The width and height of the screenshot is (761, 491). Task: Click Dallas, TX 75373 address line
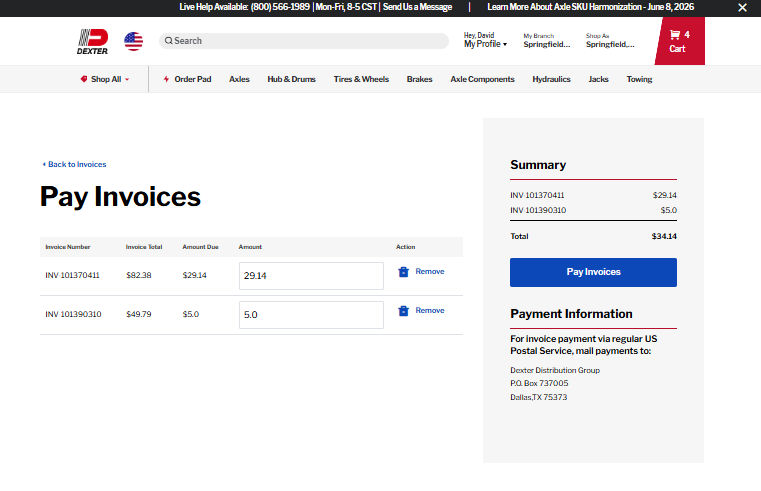[539, 397]
